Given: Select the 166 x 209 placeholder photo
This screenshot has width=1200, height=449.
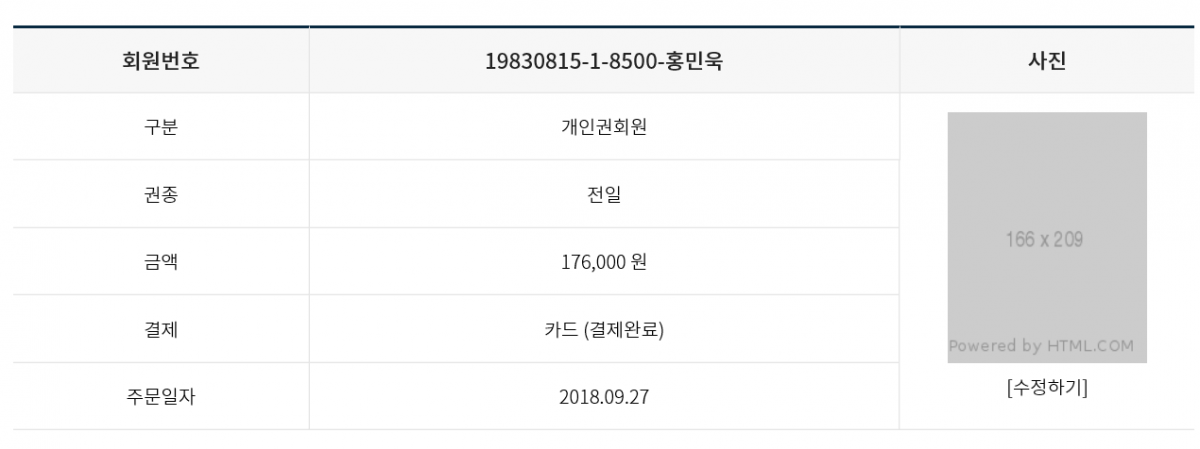Looking at the screenshot, I should pos(1047,237).
